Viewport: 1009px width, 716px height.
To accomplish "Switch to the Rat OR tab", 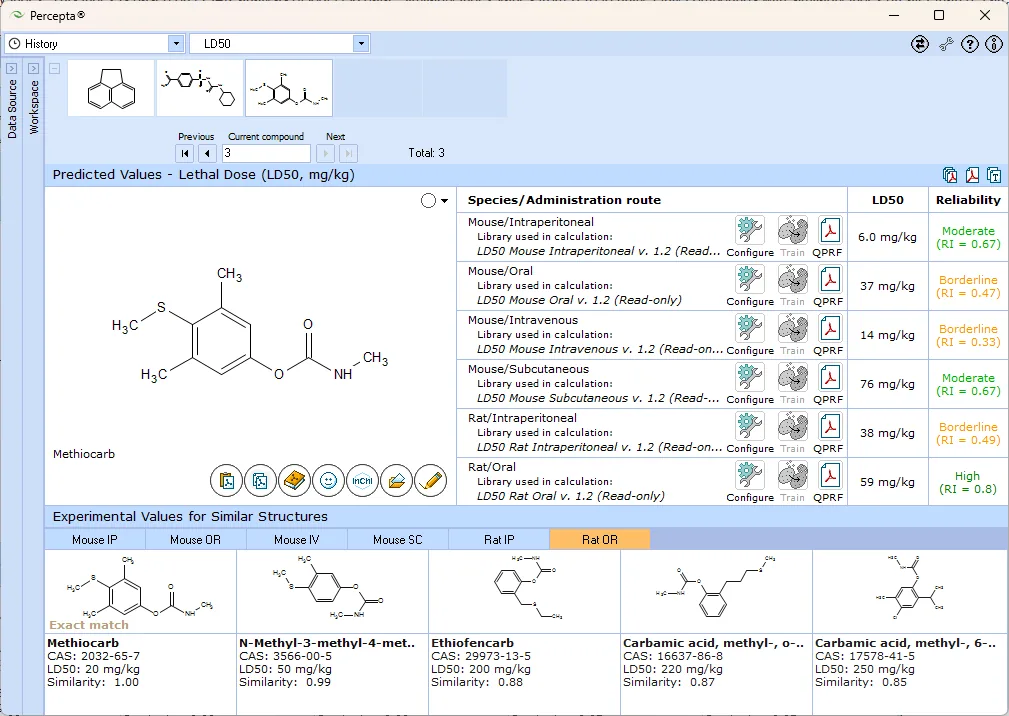I will [x=600, y=540].
